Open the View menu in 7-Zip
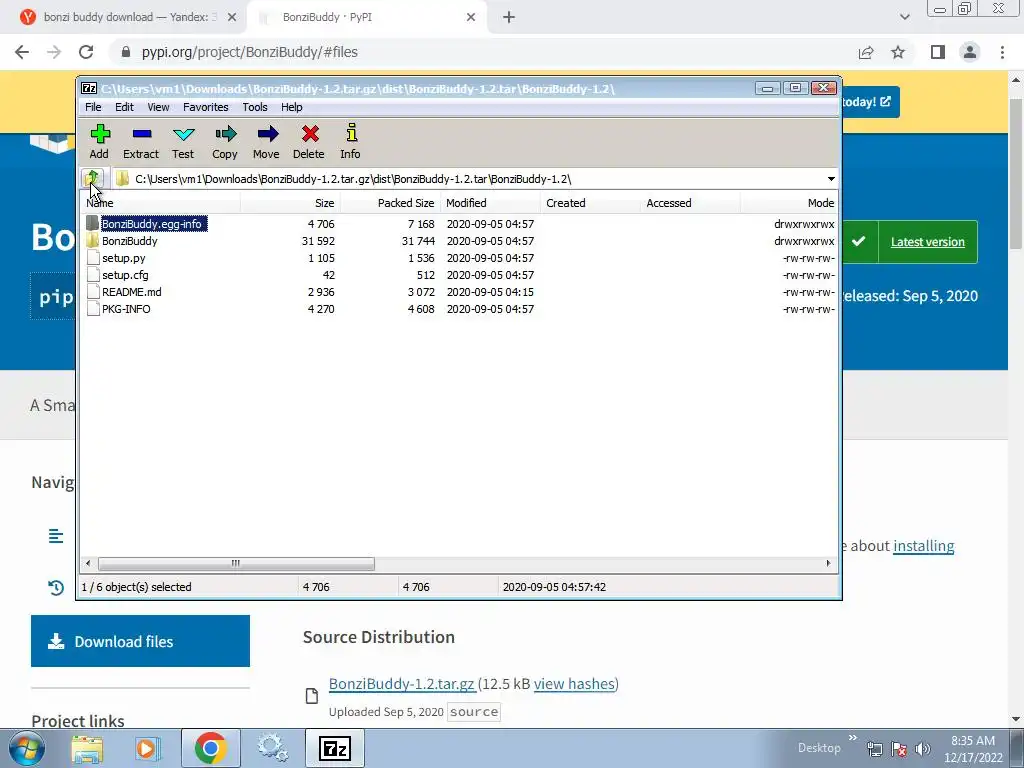This screenshot has height=768, width=1024. click(158, 107)
